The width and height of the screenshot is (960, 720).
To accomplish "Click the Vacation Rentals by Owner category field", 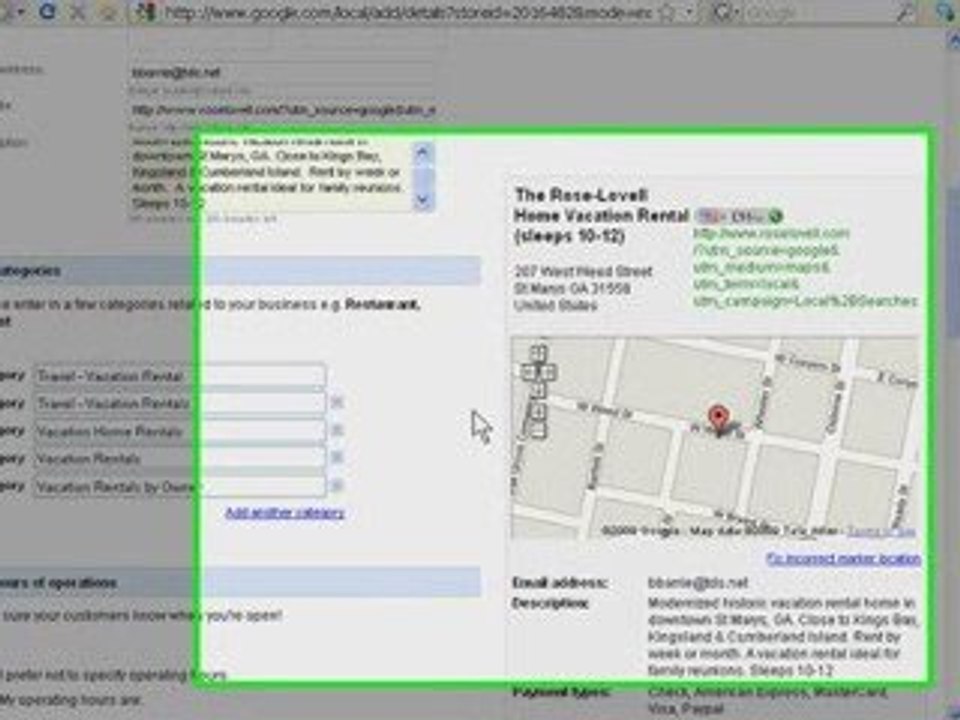I will click(x=179, y=486).
